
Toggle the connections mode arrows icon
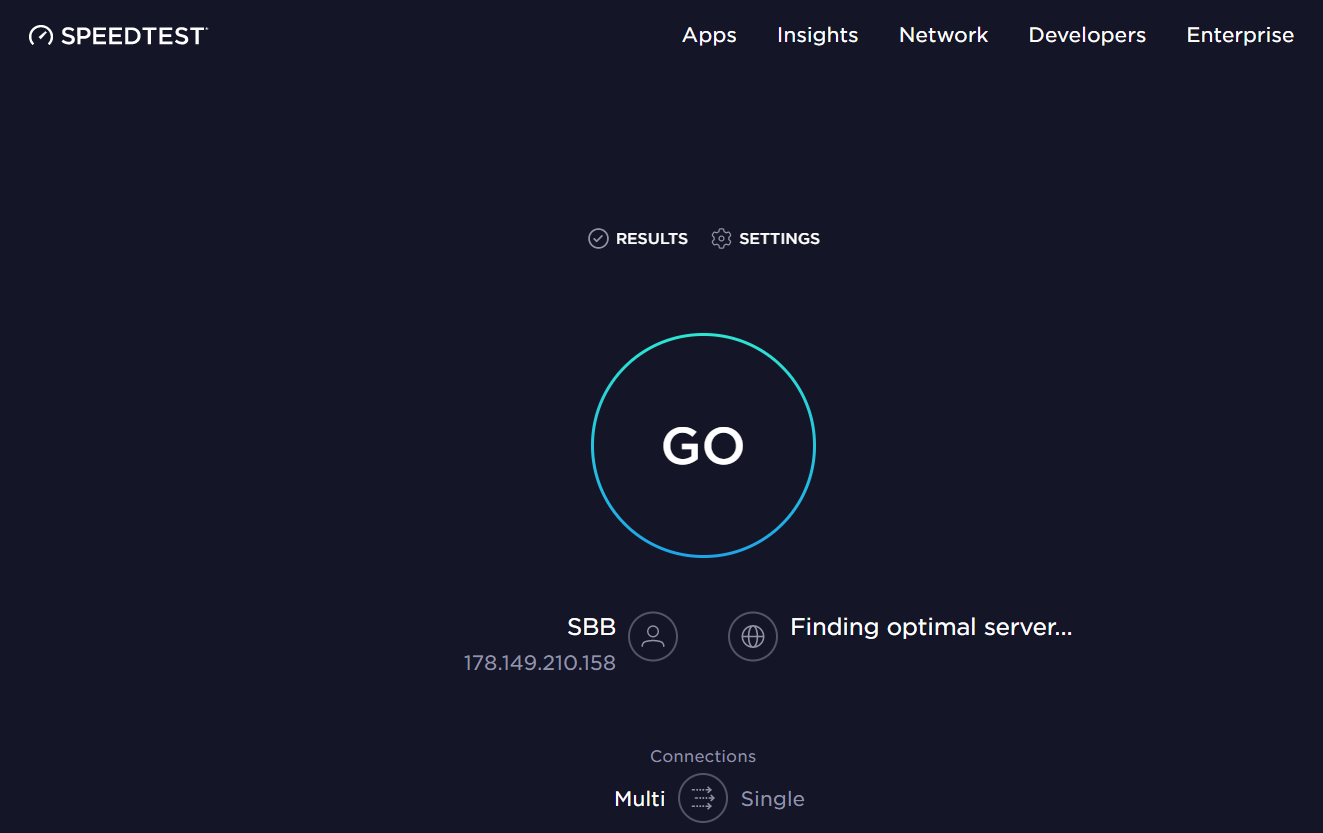click(703, 798)
